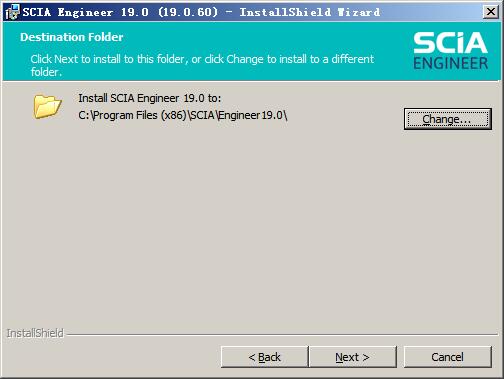Click the 'Destination Folder' heading
The height and width of the screenshot is (379, 504).
[72, 37]
